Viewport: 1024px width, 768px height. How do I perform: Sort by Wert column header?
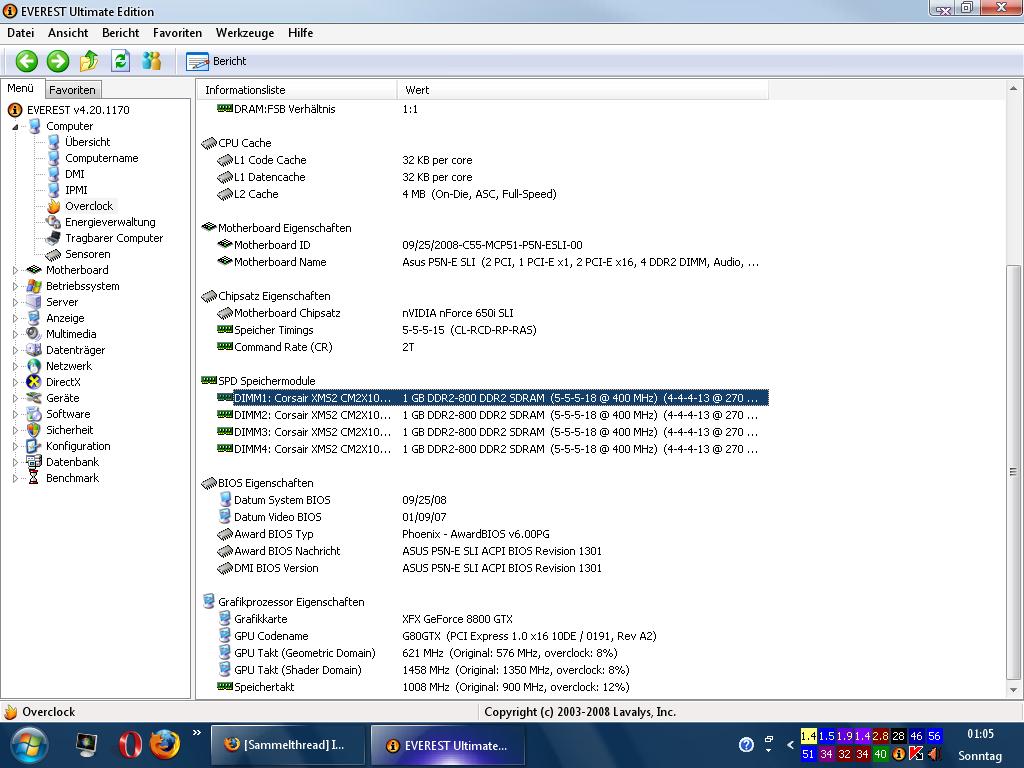tap(583, 90)
